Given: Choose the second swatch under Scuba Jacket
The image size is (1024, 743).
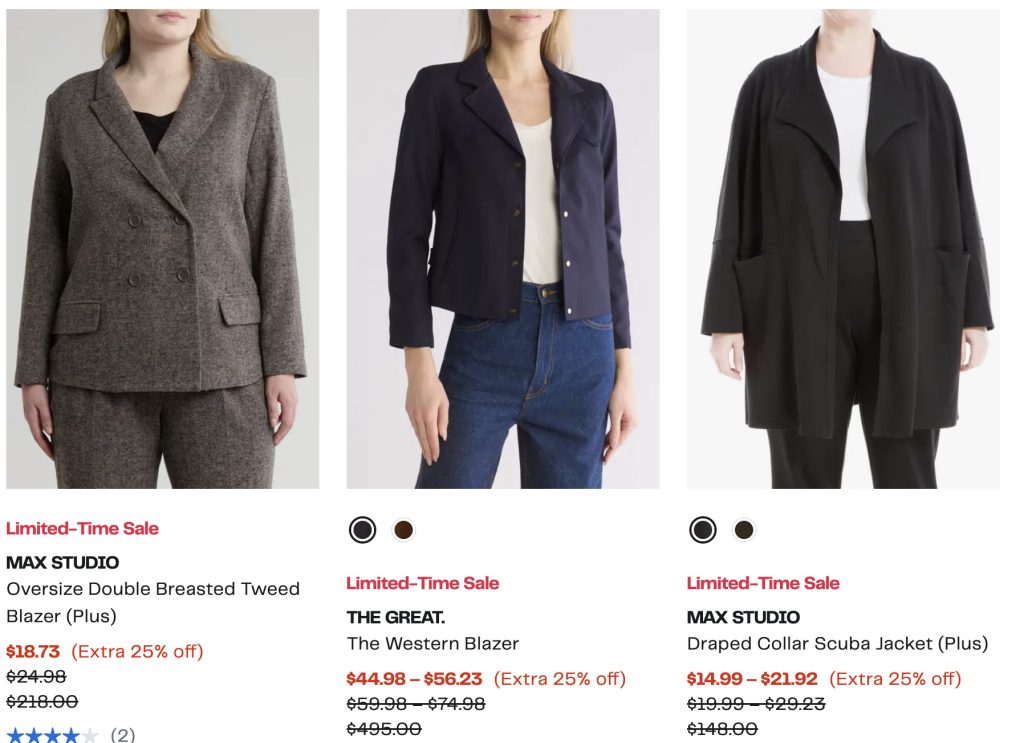Looking at the screenshot, I should [744, 529].
